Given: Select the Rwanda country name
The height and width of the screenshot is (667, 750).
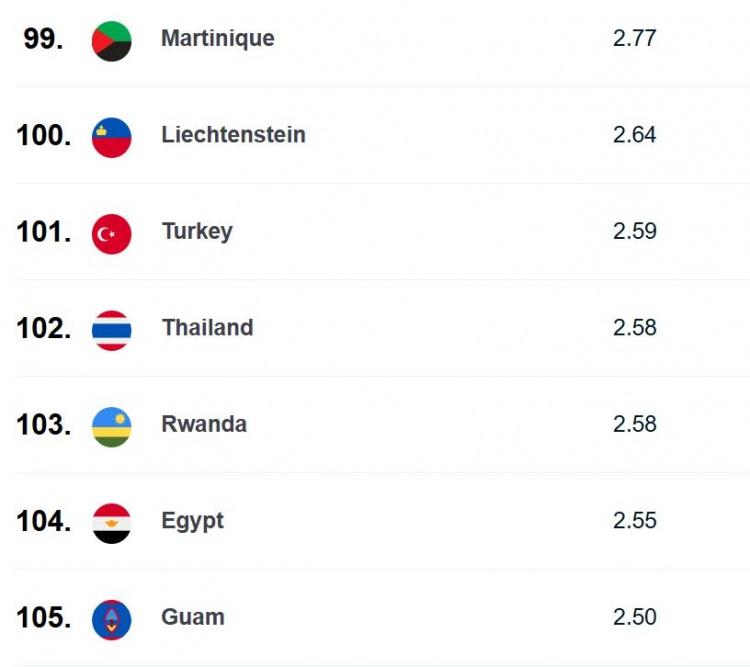Looking at the screenshot, I should [204, 424].
